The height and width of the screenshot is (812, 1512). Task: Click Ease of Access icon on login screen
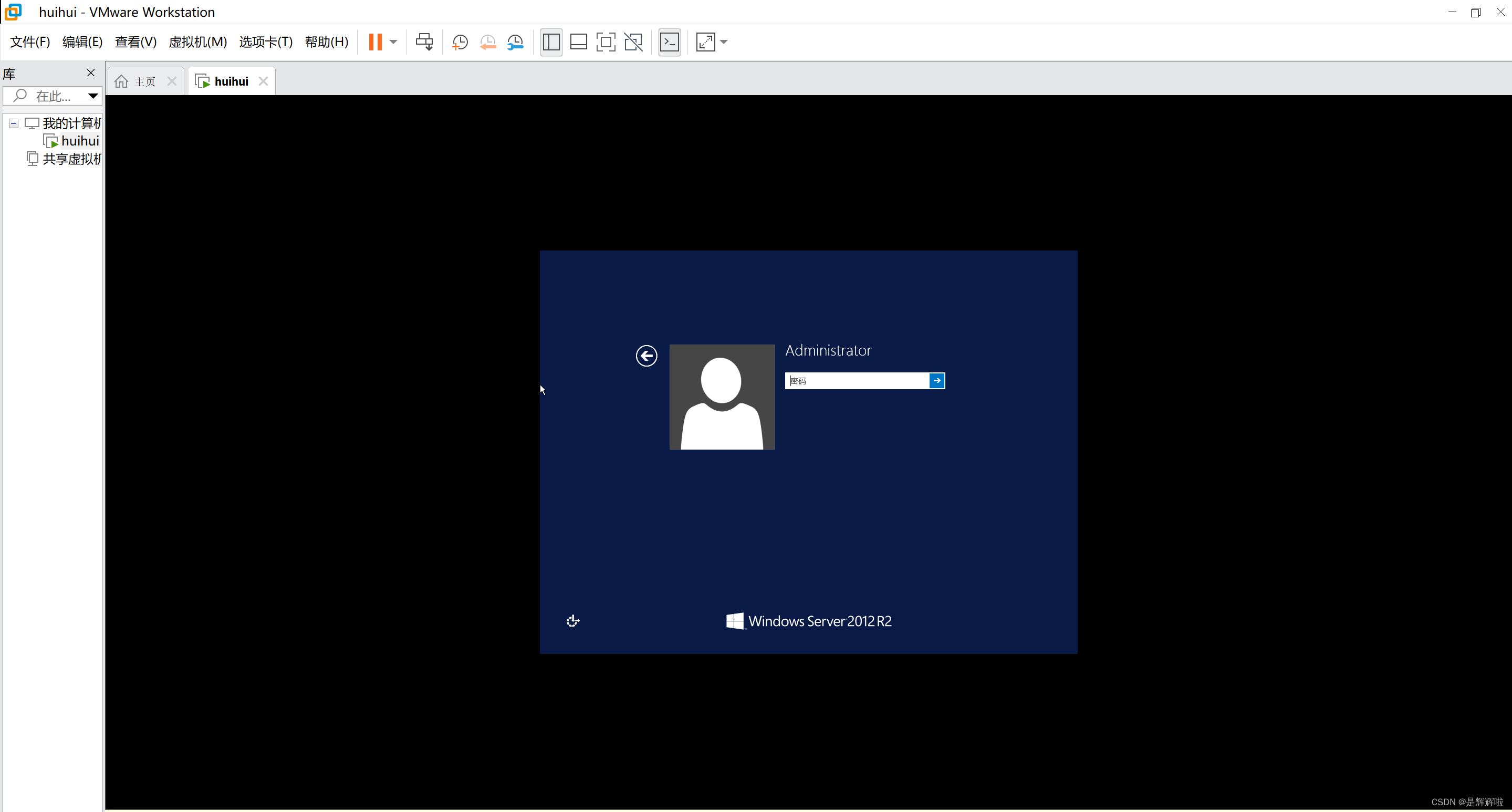point(573,621)
